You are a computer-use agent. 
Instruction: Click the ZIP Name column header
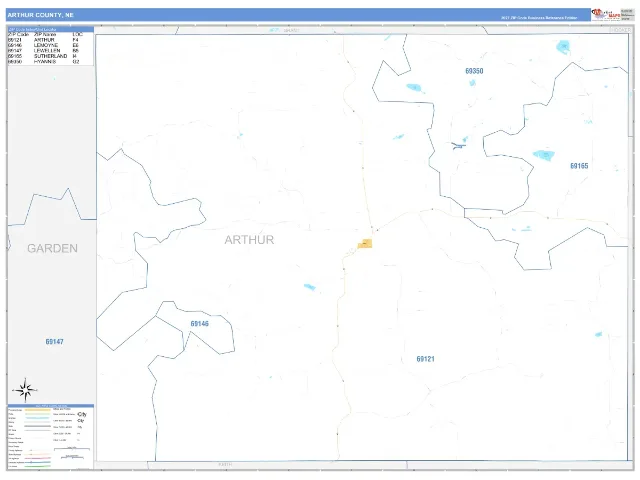point(44,35)
